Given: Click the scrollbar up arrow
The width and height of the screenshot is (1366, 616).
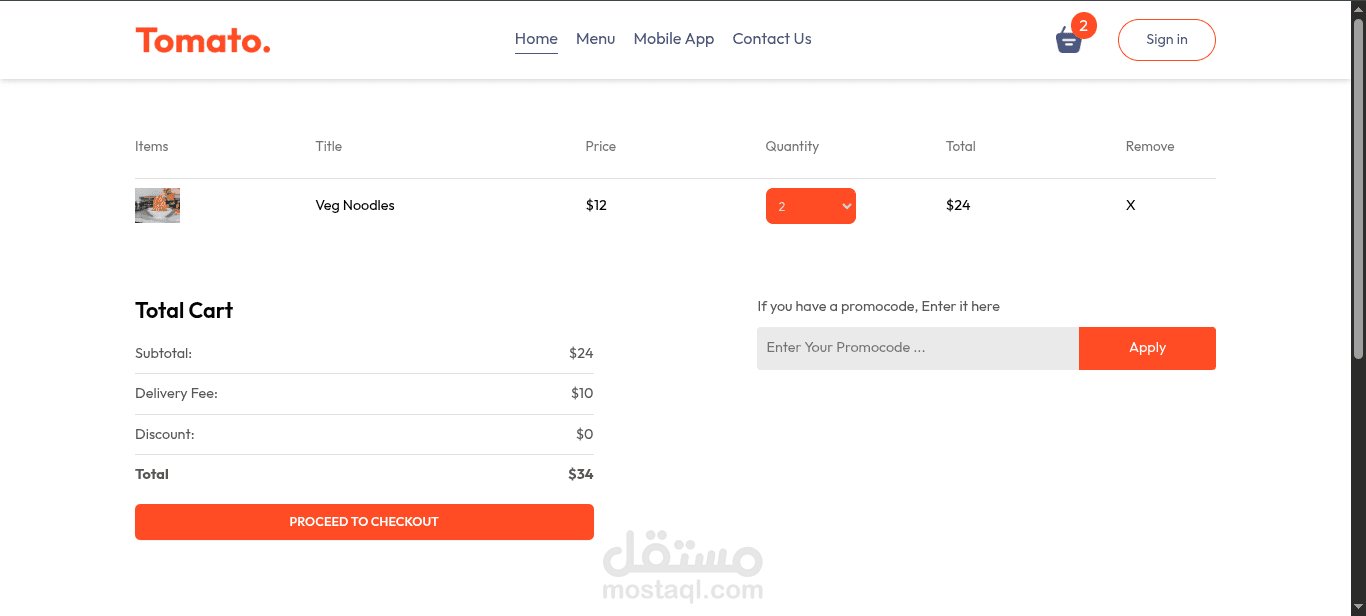Looking at the screenshot, I should pyautogui.click(x=1358, y=8).
